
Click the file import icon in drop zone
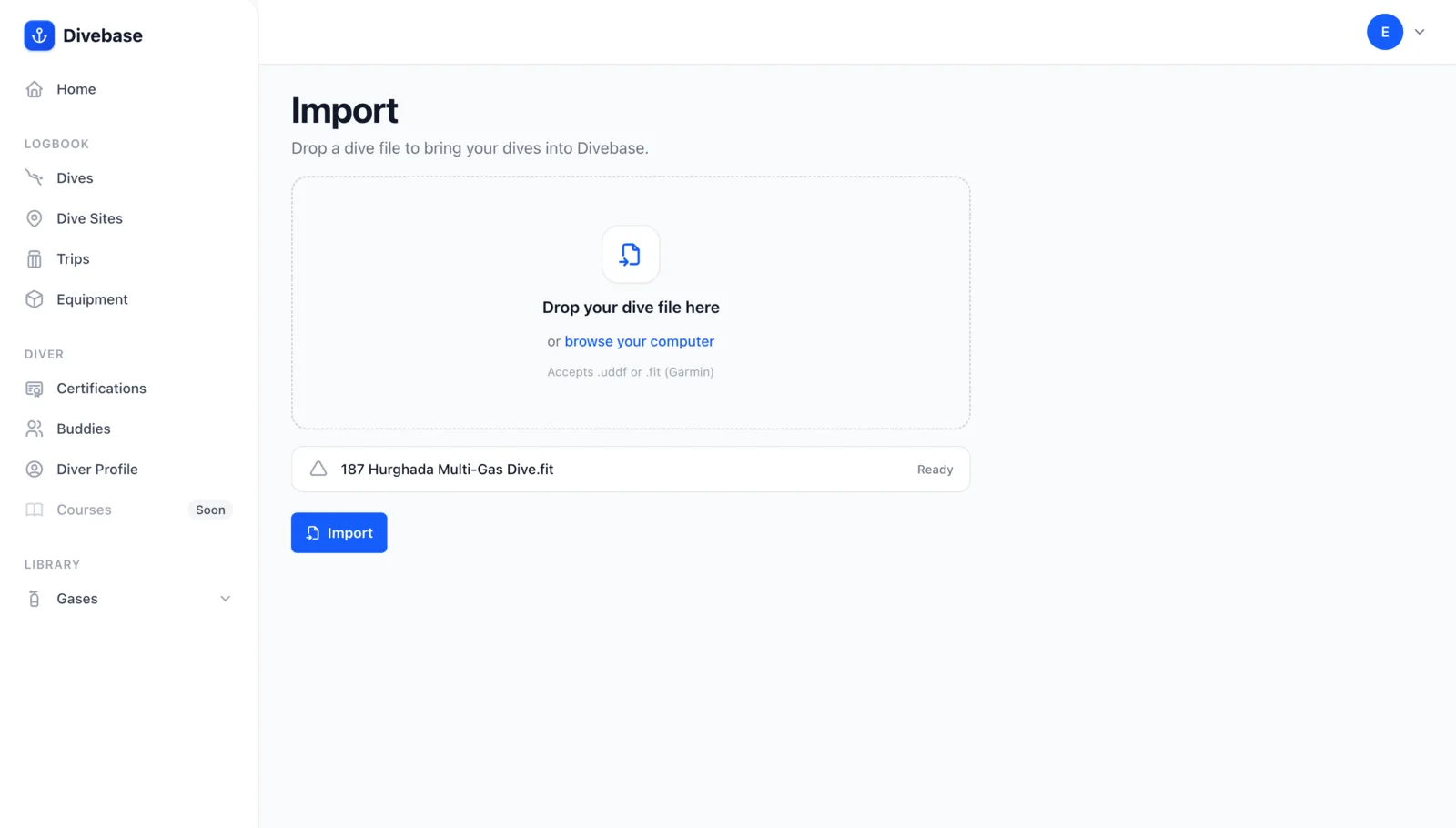(x=631, y=255)
